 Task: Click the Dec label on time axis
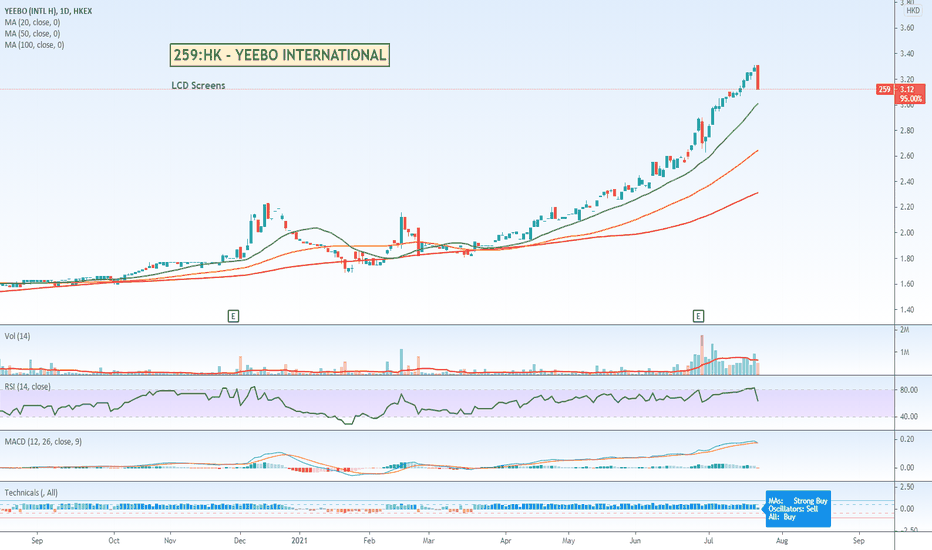(240, 540)
